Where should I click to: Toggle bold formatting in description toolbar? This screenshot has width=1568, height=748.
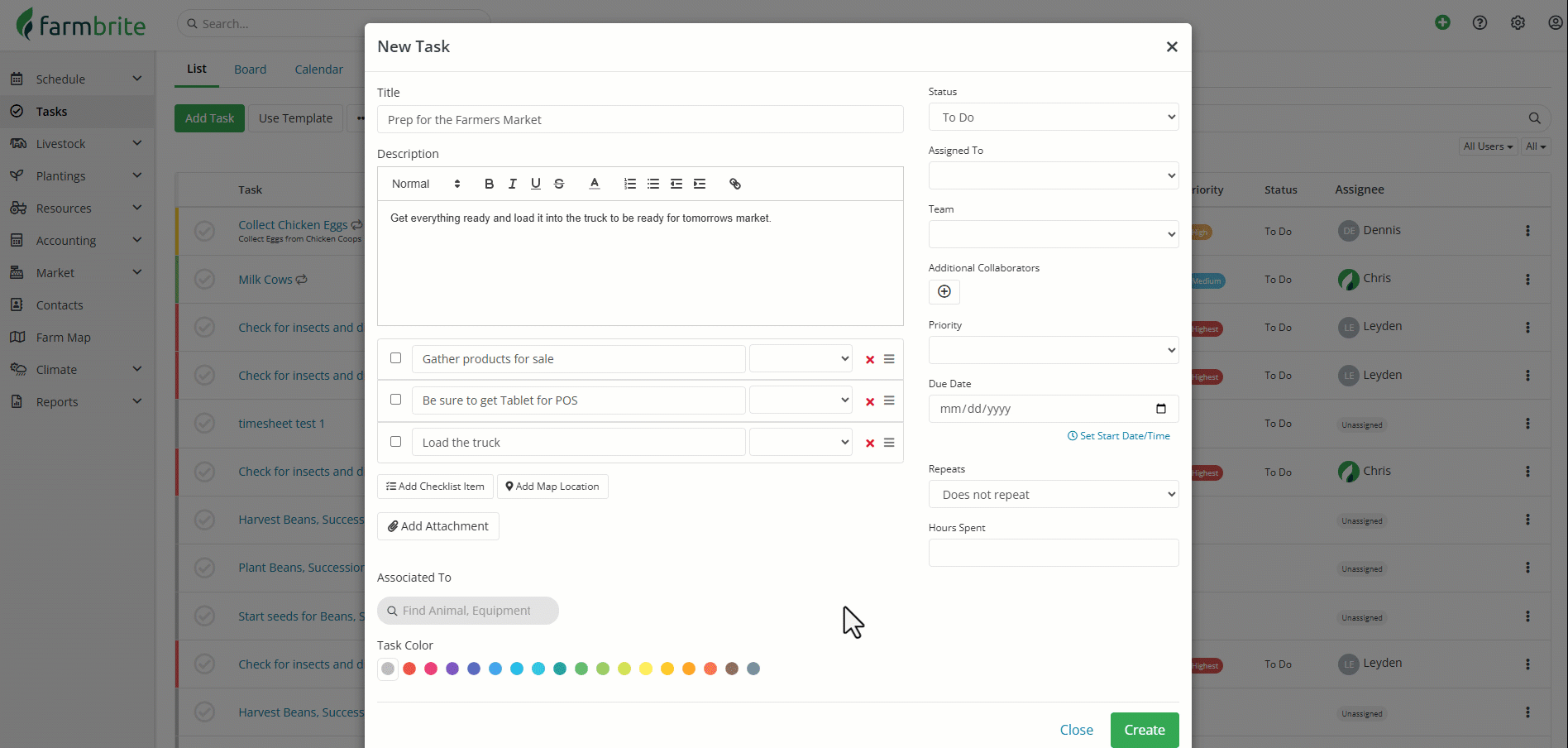489,184
